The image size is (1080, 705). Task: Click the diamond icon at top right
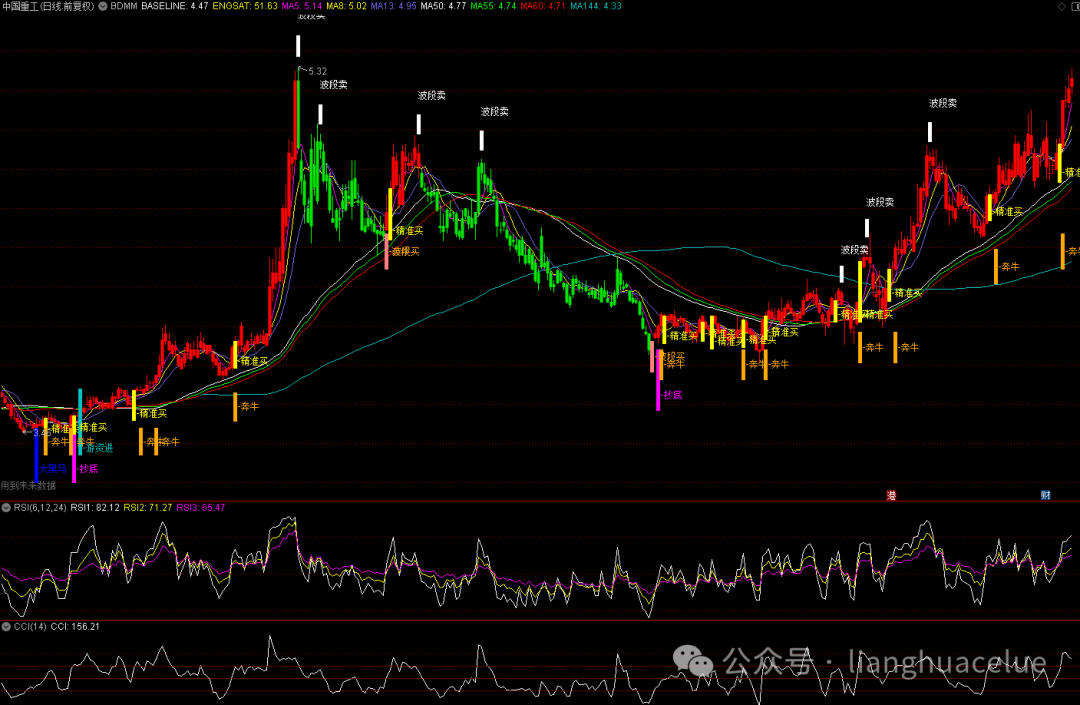coord(1061,6)
